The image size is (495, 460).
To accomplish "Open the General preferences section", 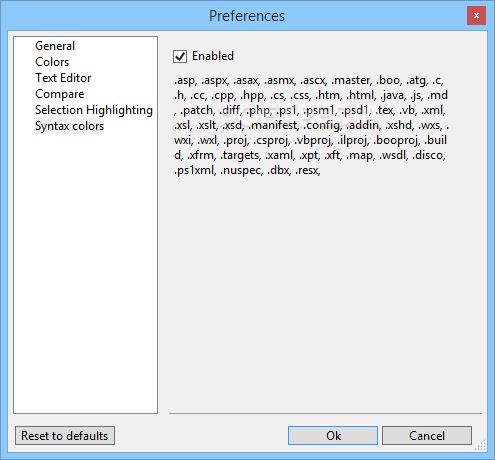I will click(x=55, y=46).
